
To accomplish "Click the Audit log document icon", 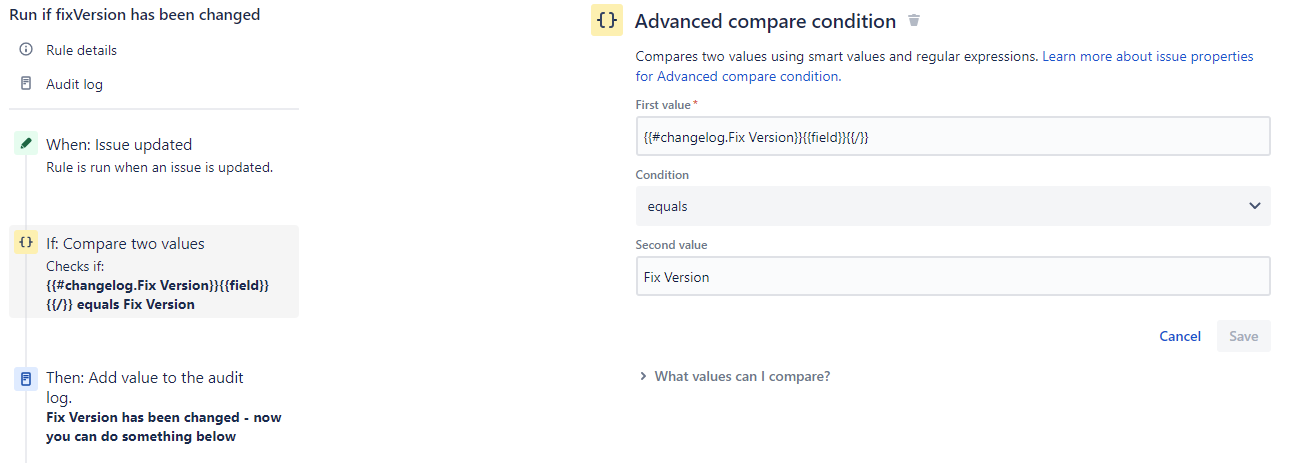I will (x=26, y=84).
